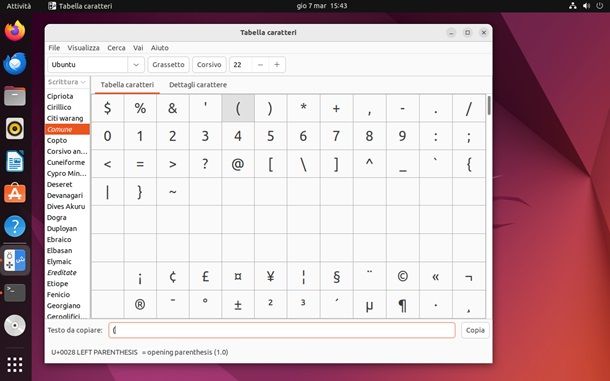The width and height of the screenshot is (610, 381).
Task: Click the network status tray icon
Action: (573, 6)
